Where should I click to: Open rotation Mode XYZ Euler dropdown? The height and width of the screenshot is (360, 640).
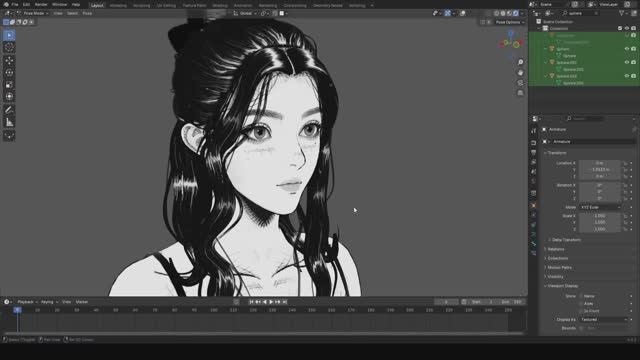coord(600,207)
